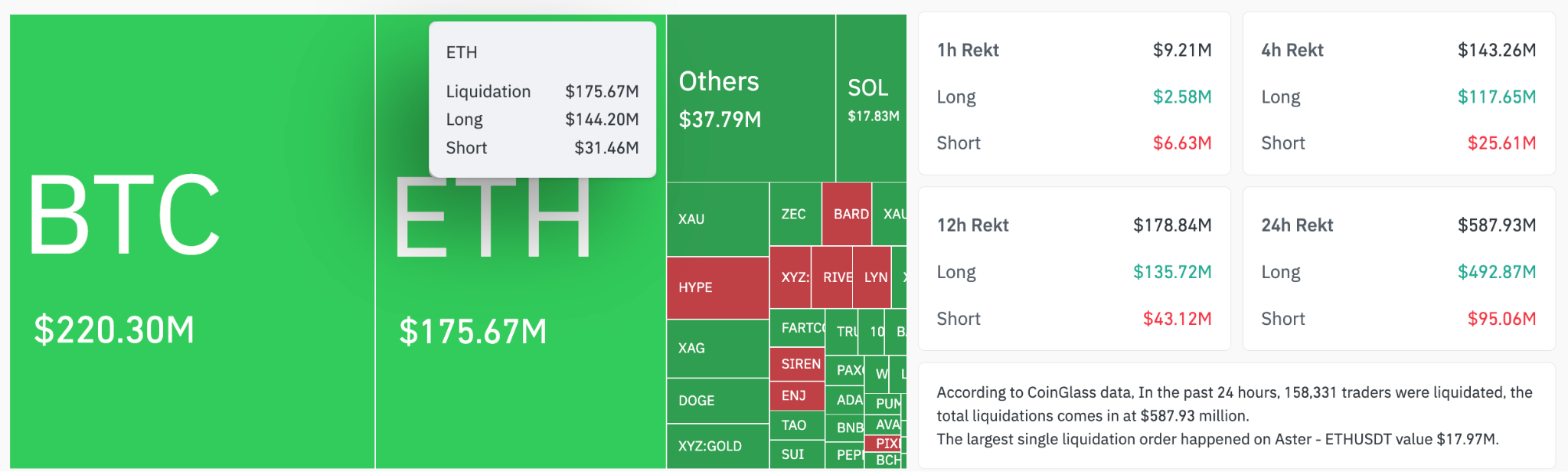Click the red ENJ tile
This screenshot has height=472, width=1568.
[796, 395]
